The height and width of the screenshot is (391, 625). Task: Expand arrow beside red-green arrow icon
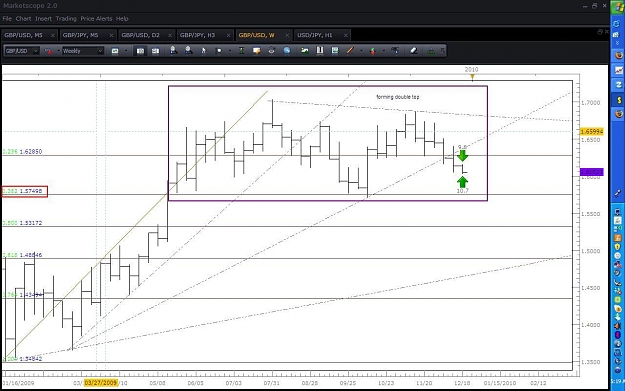(x=384, y=51)
